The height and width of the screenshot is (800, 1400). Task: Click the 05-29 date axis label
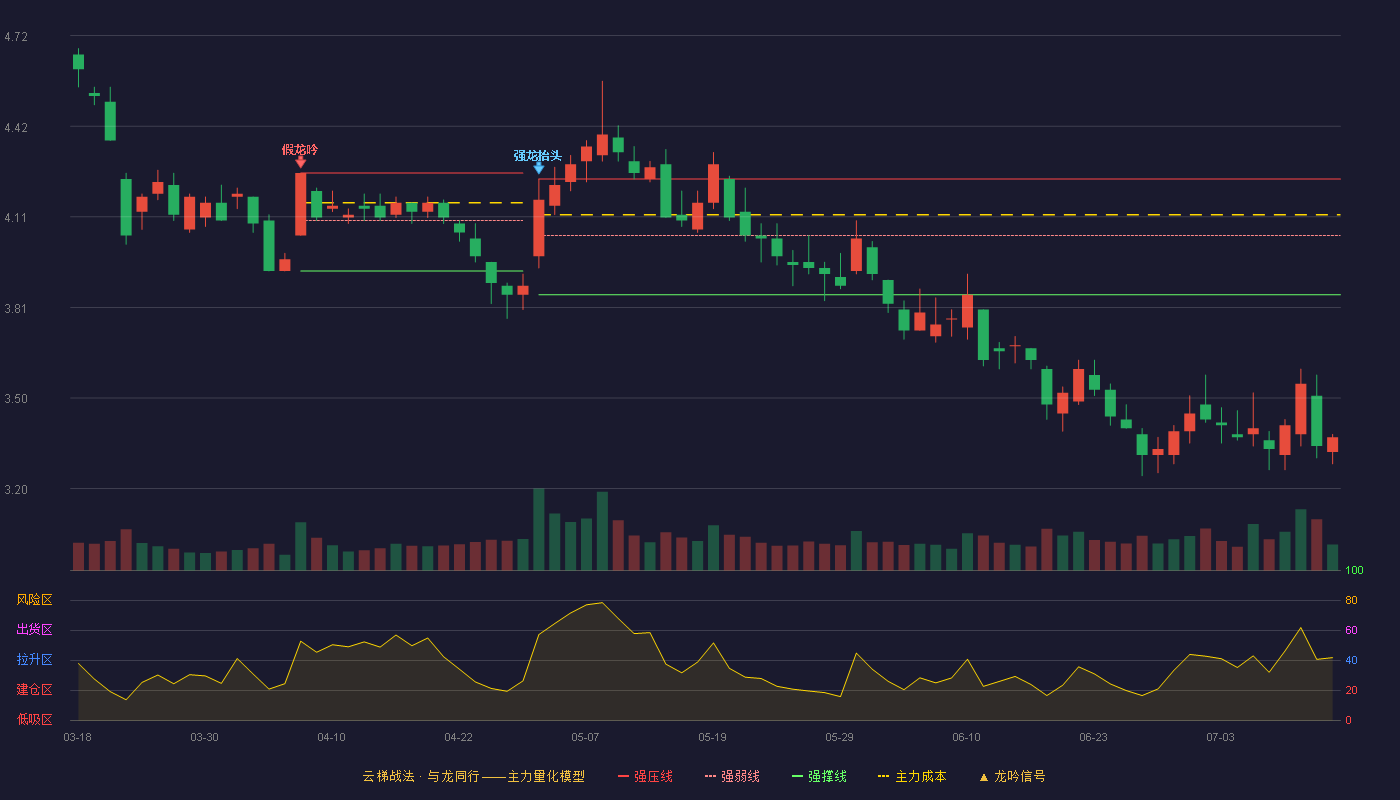[839, 737]
